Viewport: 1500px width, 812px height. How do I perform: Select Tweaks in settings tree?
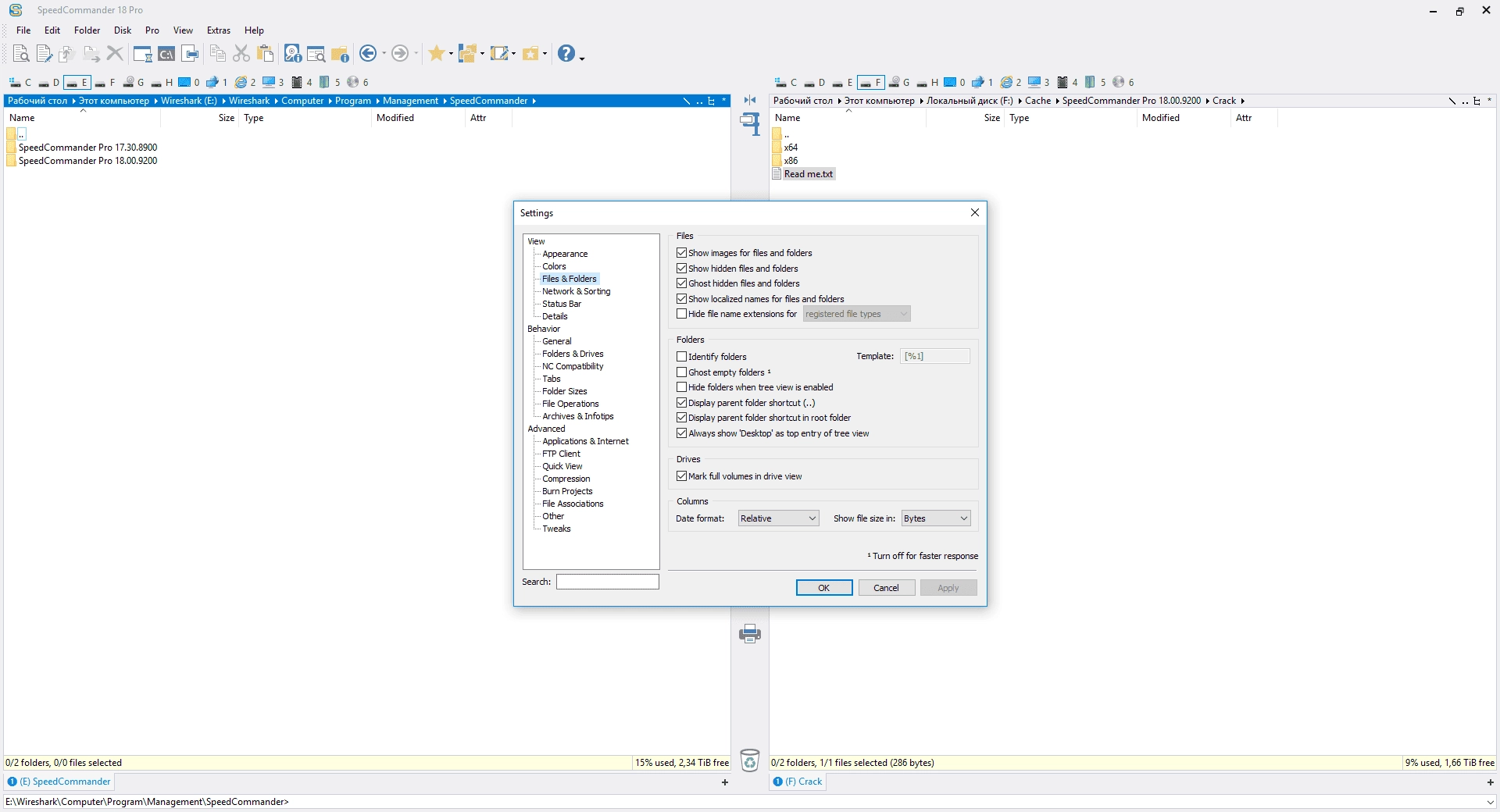(x=556, y=529)
